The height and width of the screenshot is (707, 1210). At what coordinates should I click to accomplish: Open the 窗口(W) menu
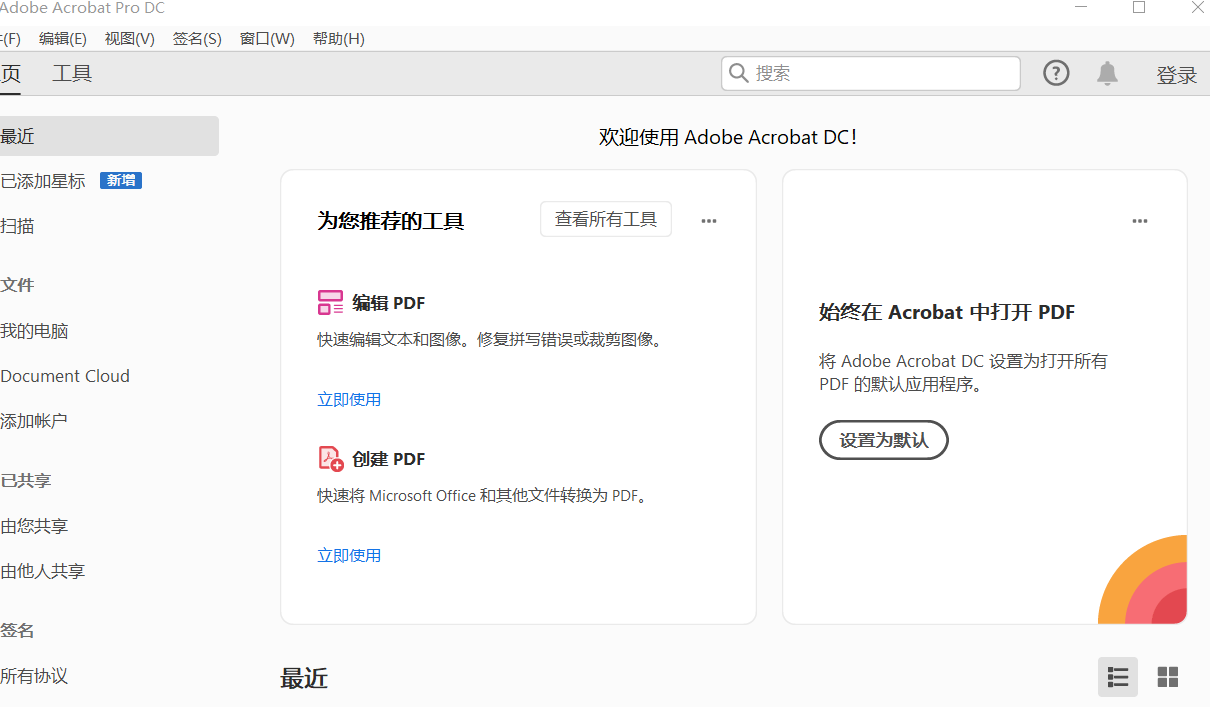click(x=267, y=39)
